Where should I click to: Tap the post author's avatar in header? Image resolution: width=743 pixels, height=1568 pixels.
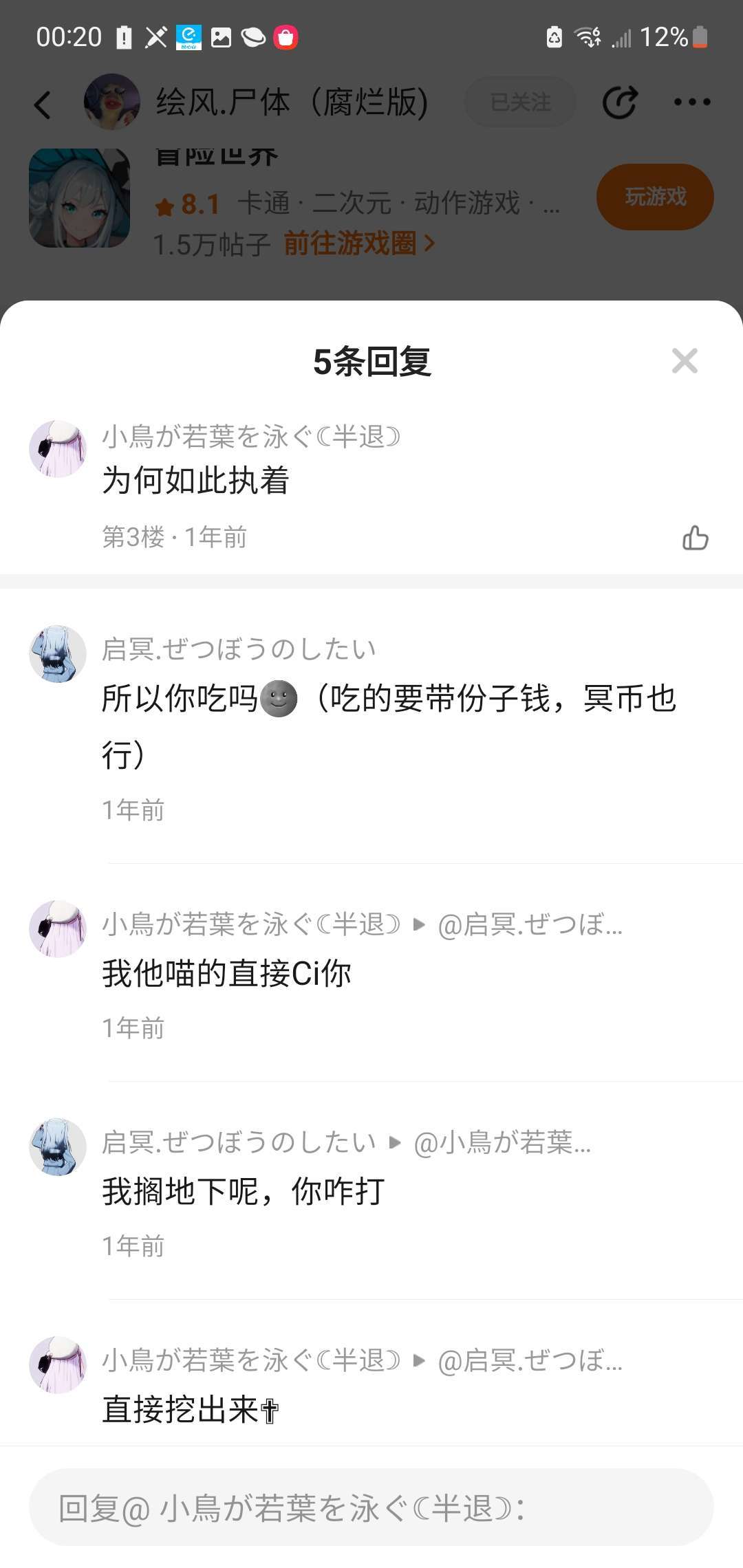coord(111,102)
